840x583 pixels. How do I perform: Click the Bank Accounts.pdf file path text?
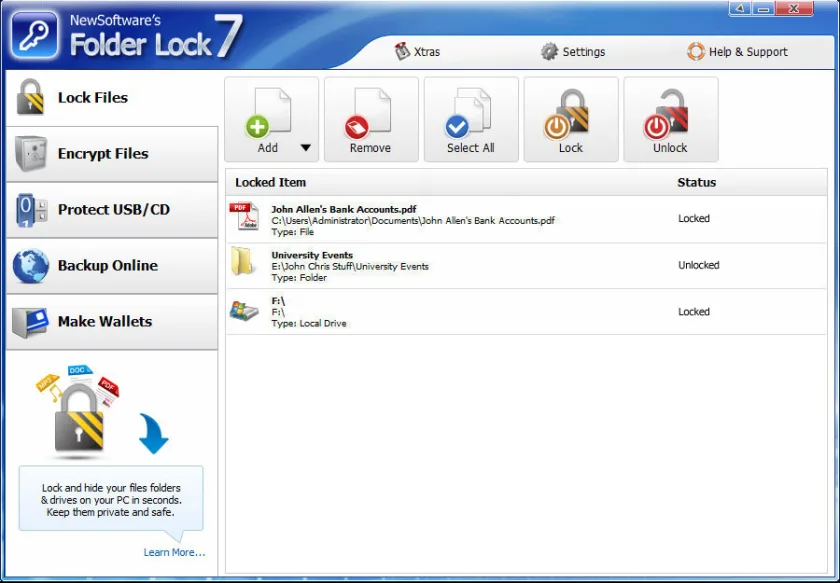point(412,221)
